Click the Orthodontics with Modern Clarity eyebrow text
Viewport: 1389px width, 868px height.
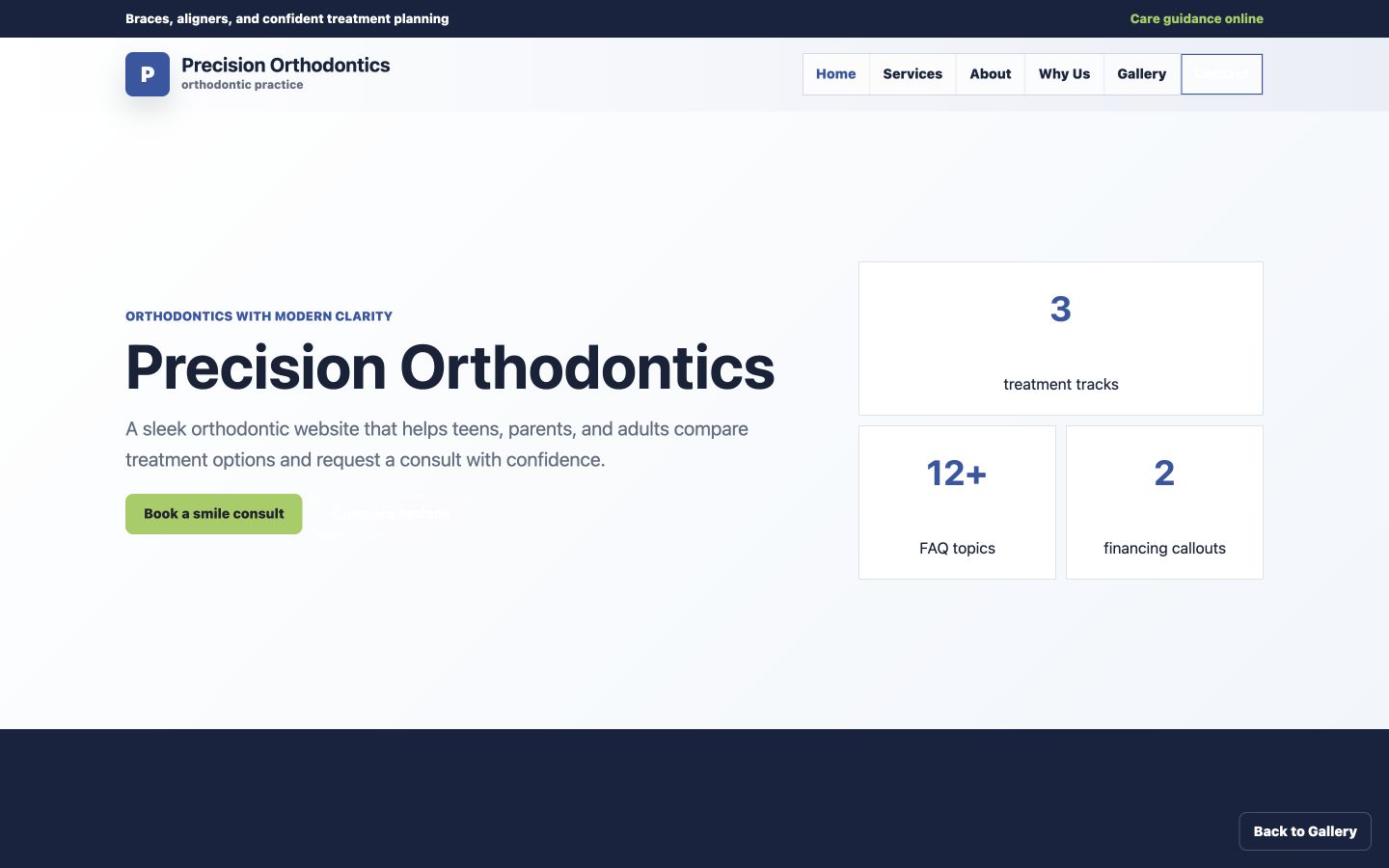(x=259, y=316)
